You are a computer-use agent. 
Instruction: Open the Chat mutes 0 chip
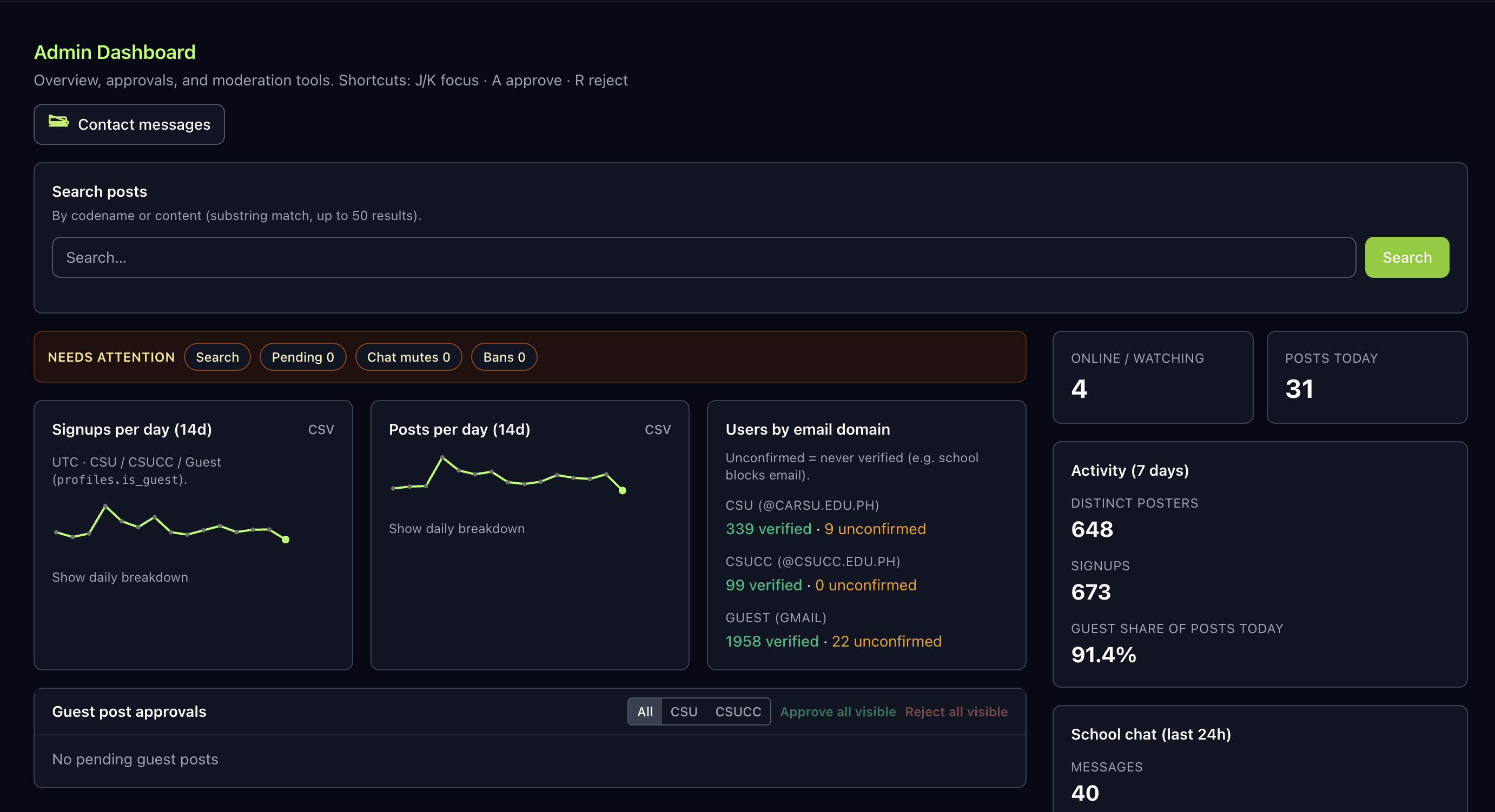tap(408, 357)
